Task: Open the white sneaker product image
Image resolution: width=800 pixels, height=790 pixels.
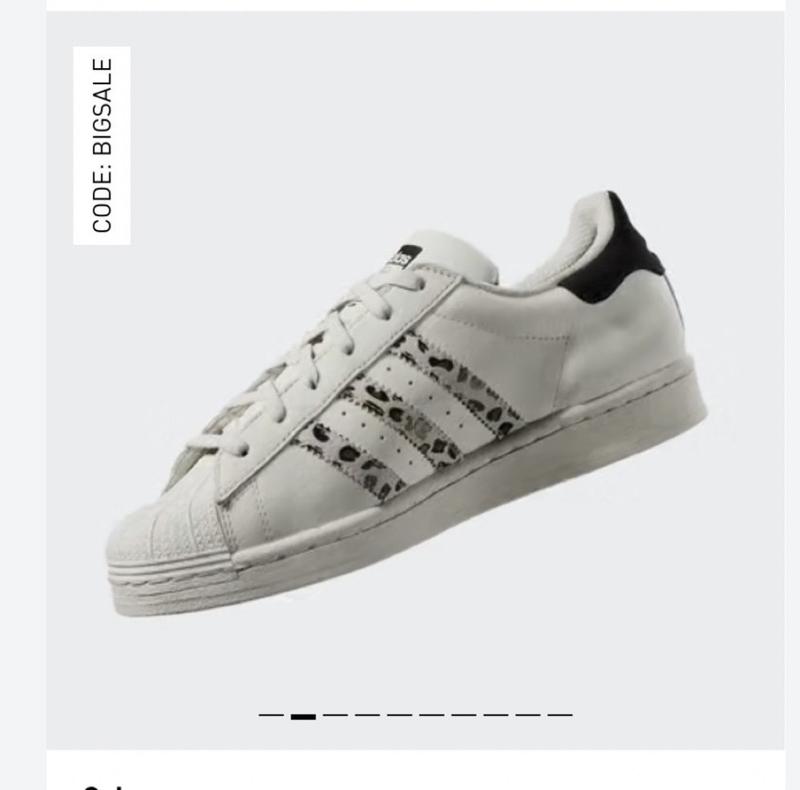Action: click(407, 404)
